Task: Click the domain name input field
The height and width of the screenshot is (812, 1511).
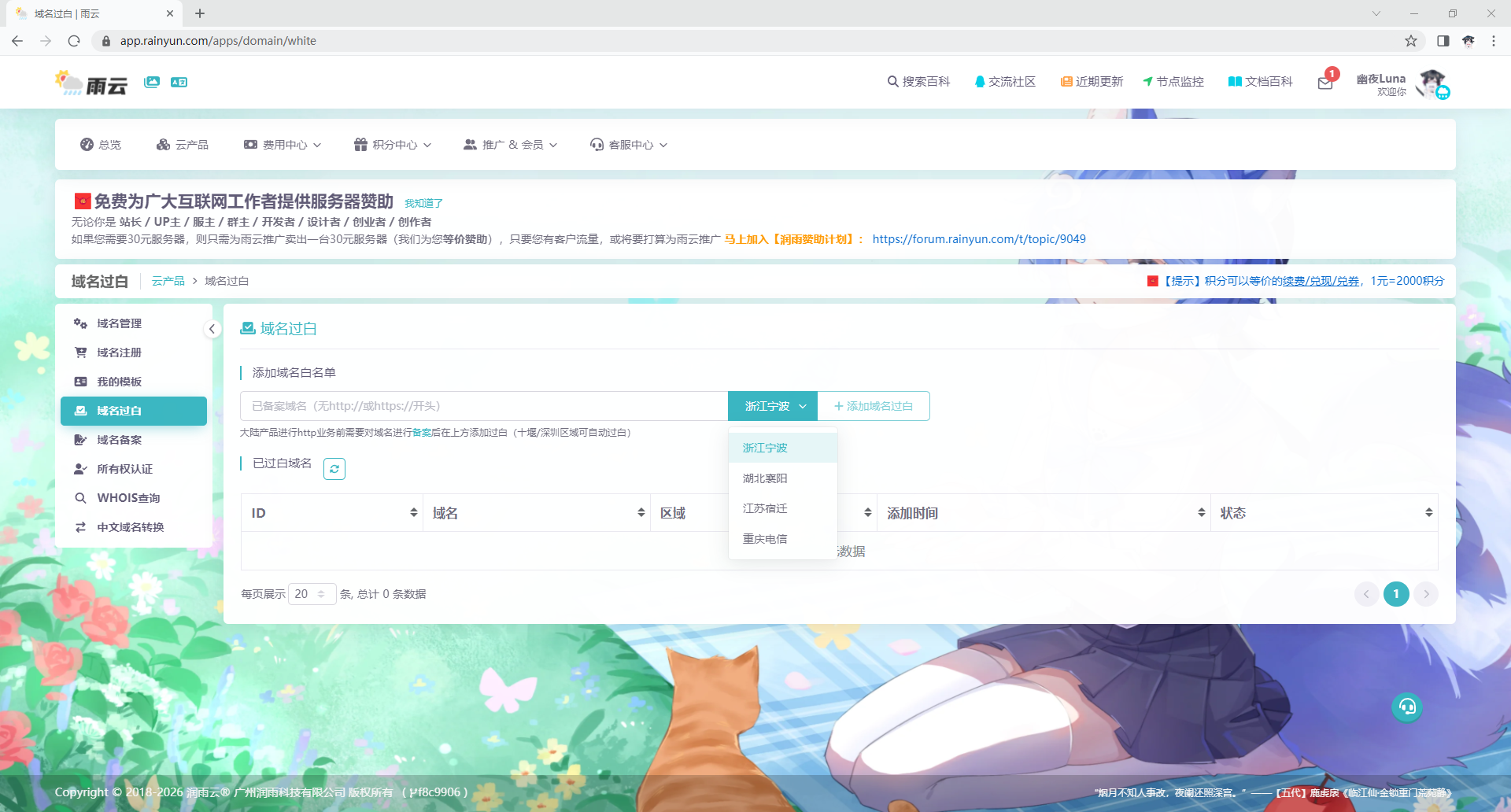Action: click(x=483, y=406)
